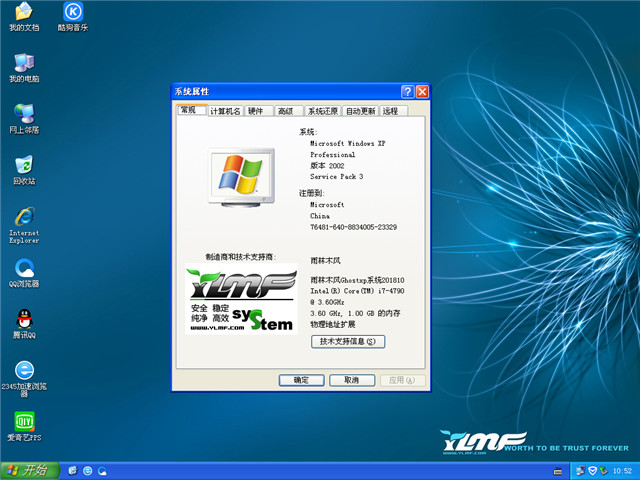The image size is (640, 480).
Task: Click the Intel(R) Core(TM) i7-4790 text
Action: [357, 291]
